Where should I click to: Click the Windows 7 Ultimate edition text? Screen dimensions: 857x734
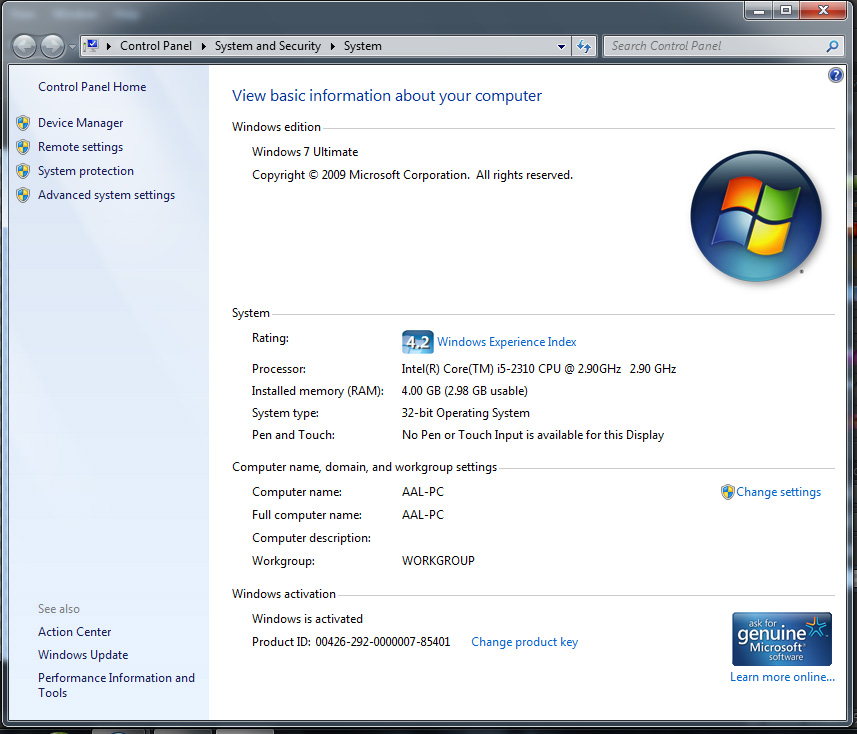(x=305, y=152)
